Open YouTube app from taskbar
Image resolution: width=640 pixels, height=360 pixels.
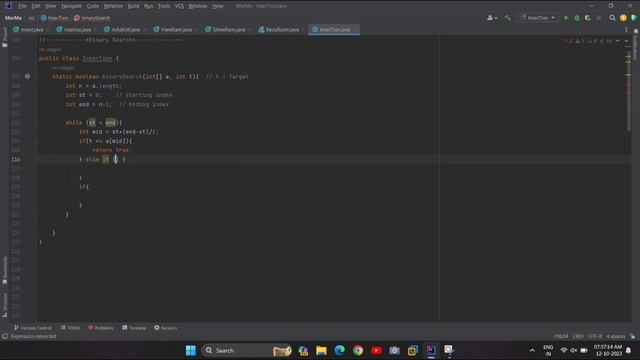376,350
